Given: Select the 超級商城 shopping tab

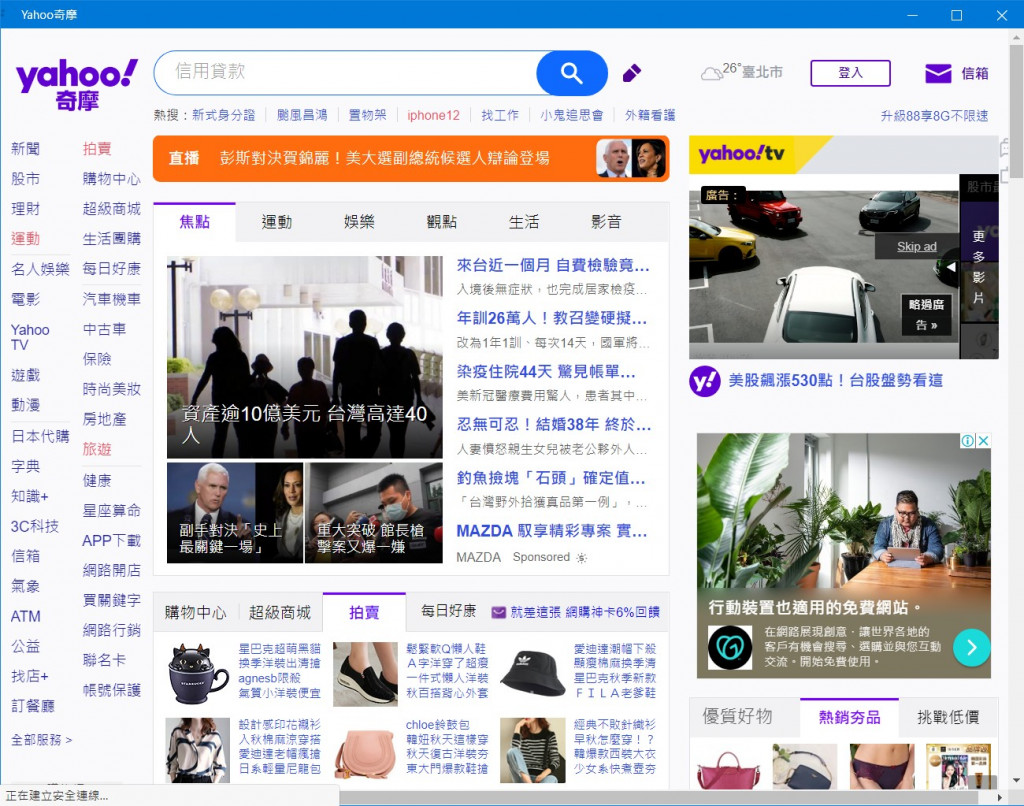Looking at the screenshot, I should coord(280,613).
